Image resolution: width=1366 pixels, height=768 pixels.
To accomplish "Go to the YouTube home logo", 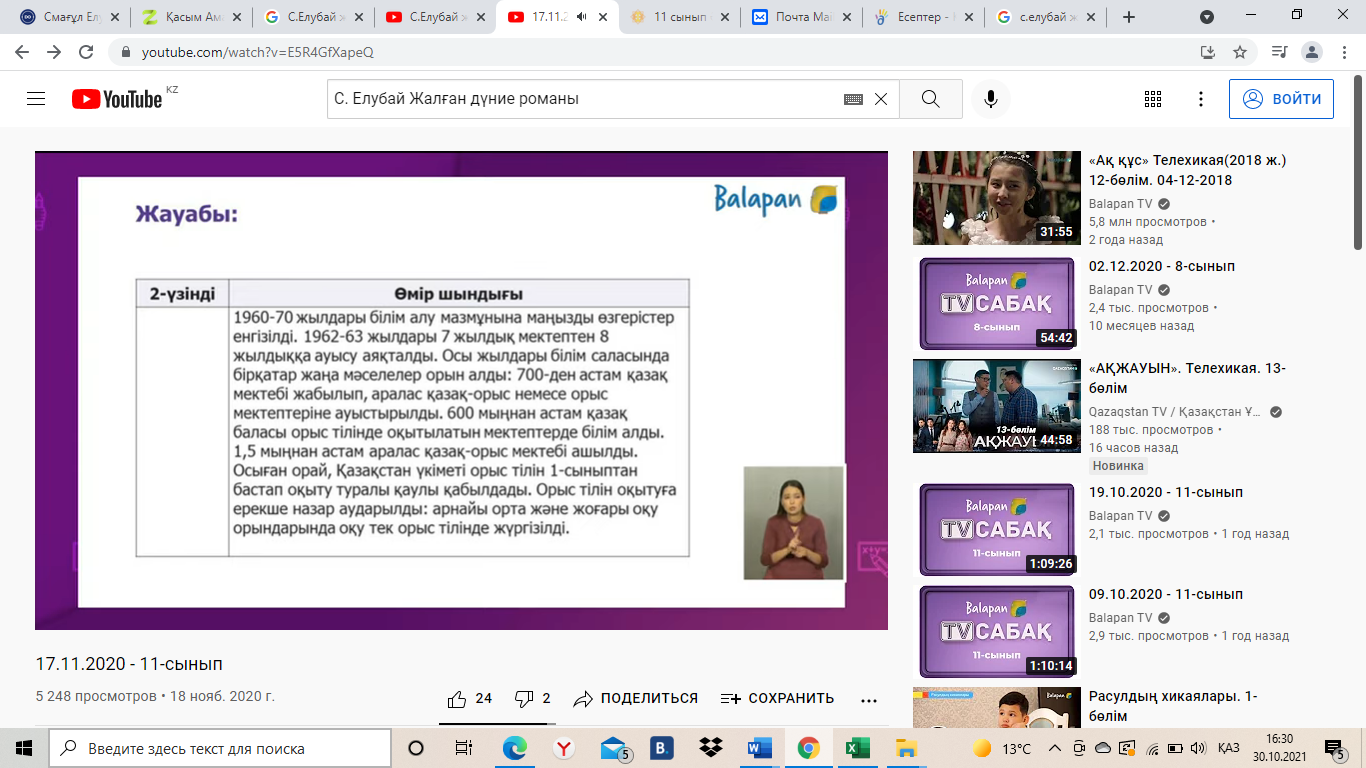I will click(116, 99).
